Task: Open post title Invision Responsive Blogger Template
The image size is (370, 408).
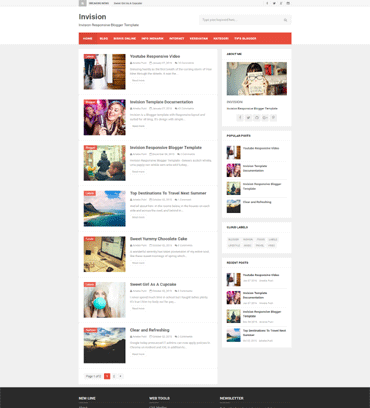Action: pyautogui.click(x=166, y=147)
